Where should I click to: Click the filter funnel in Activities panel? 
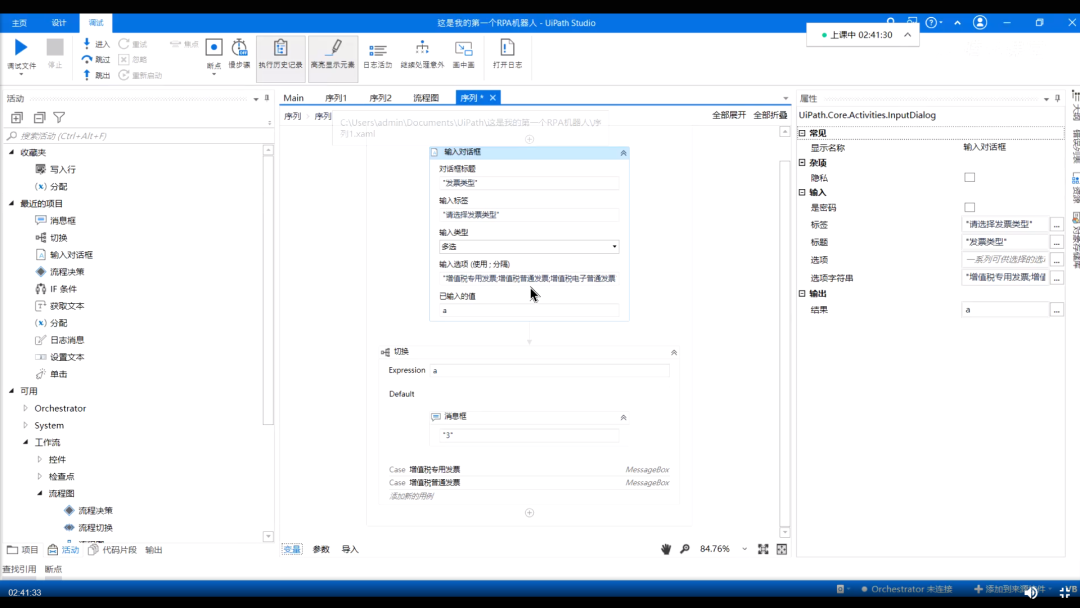coord(59,117)
